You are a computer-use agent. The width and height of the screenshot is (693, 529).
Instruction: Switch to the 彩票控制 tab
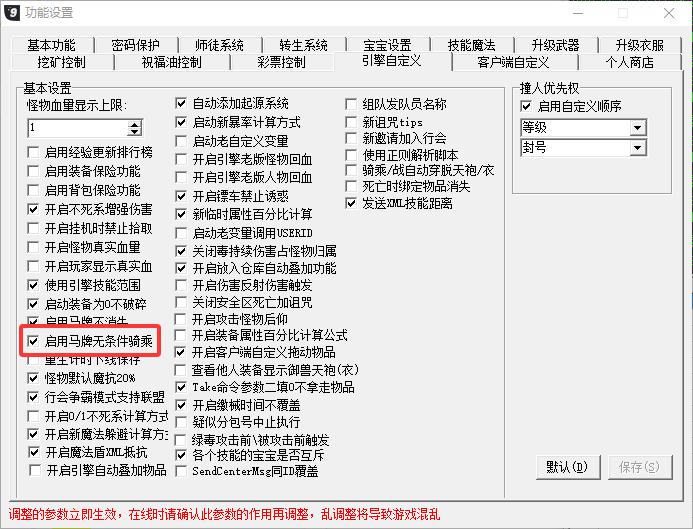282,62
